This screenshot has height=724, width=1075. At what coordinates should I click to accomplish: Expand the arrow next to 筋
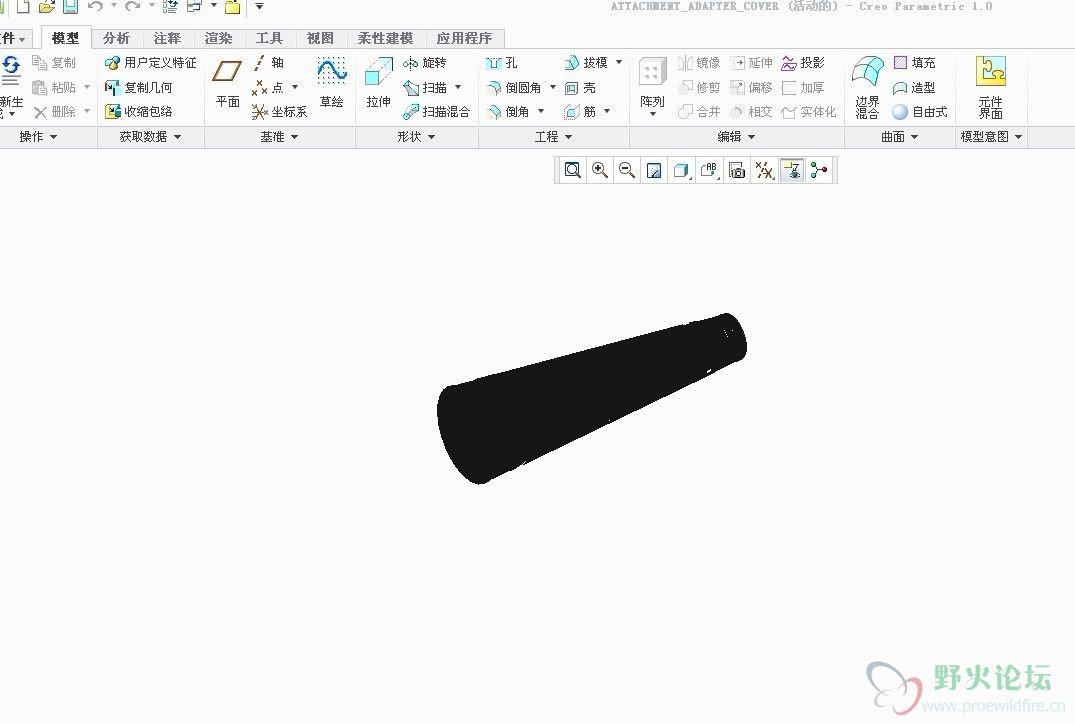pyautogui.click(x=607, y=111)
